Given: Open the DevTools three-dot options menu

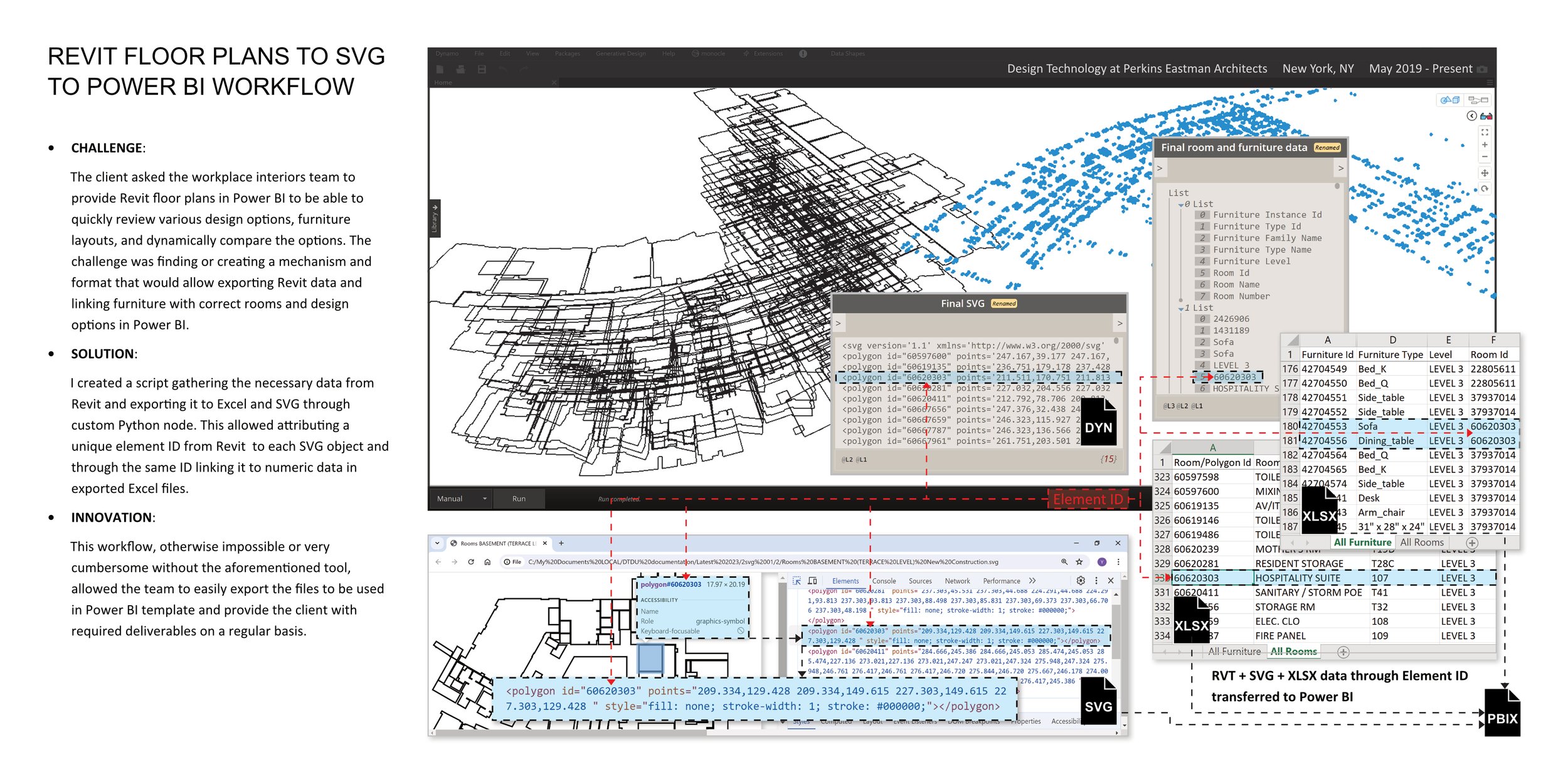Looking at the screenshot, I should pos(1096,581).
